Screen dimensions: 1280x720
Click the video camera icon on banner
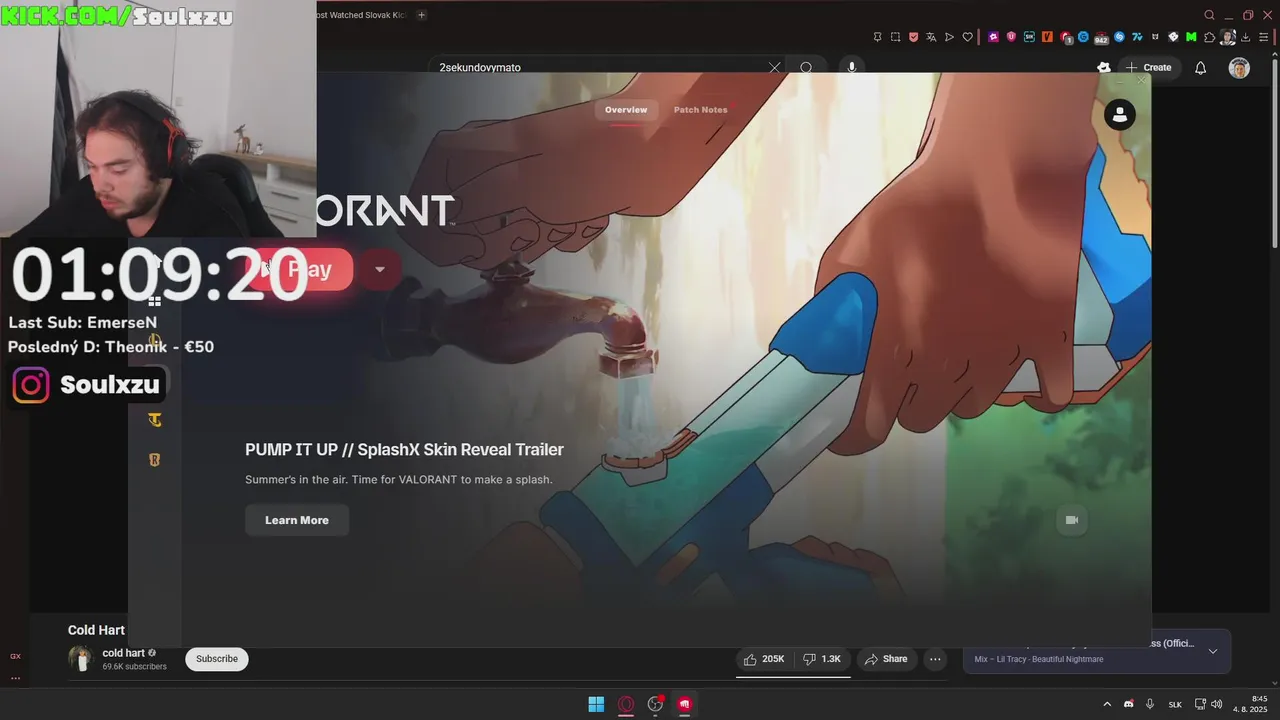coord(1071,520)
